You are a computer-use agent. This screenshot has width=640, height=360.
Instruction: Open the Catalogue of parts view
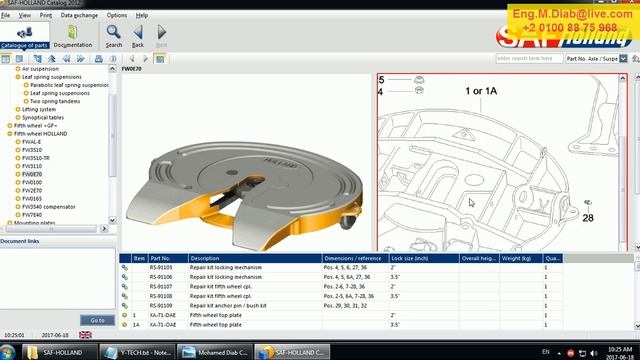(x=24, y=36)
